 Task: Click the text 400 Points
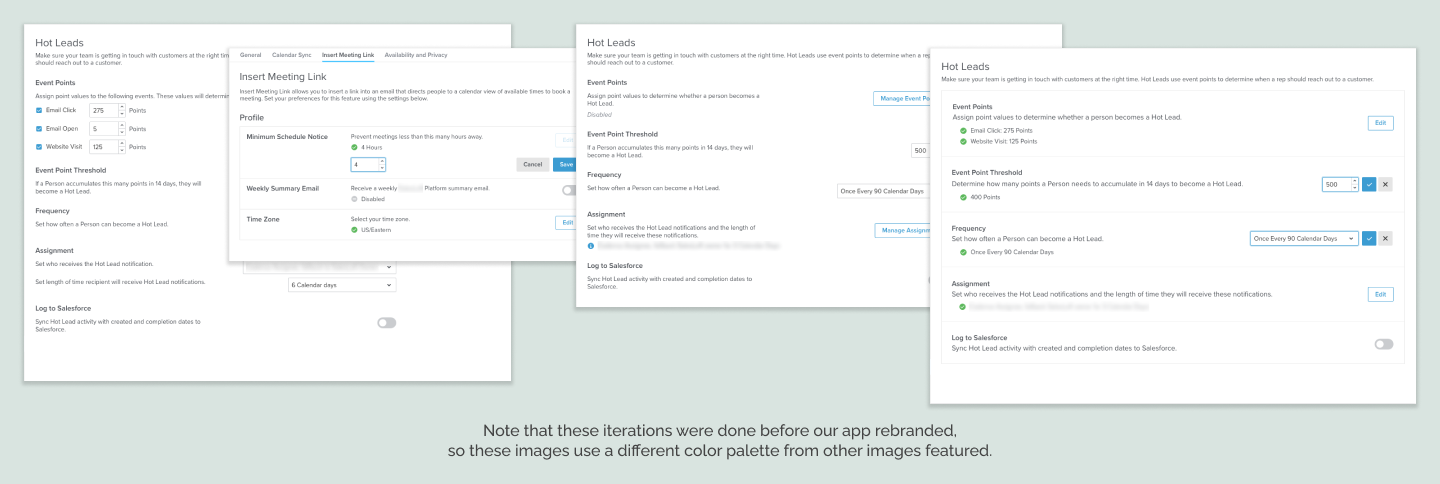point(985,197)
